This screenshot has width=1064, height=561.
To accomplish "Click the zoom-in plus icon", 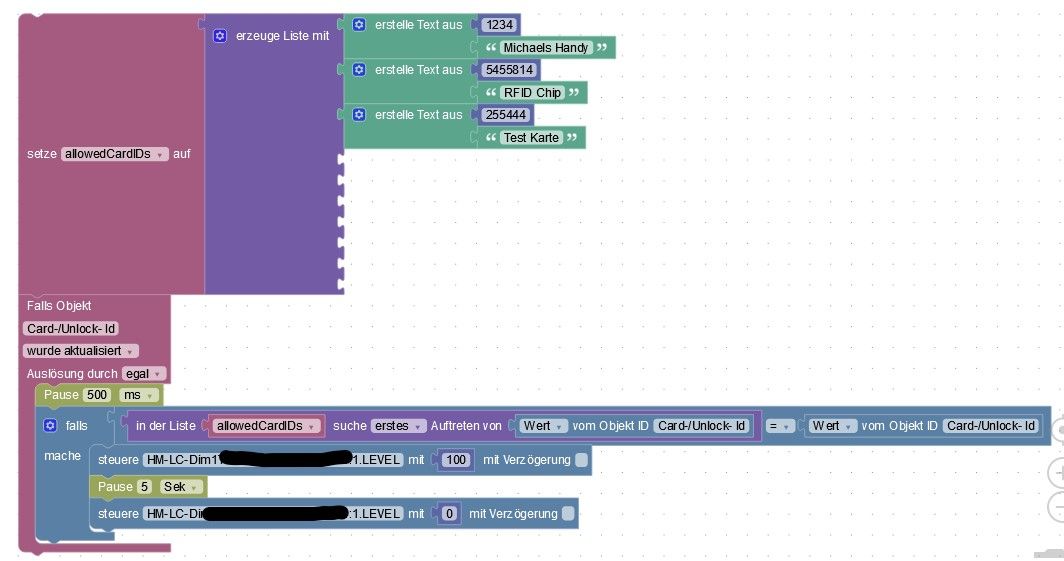I will pos(1057,473).
